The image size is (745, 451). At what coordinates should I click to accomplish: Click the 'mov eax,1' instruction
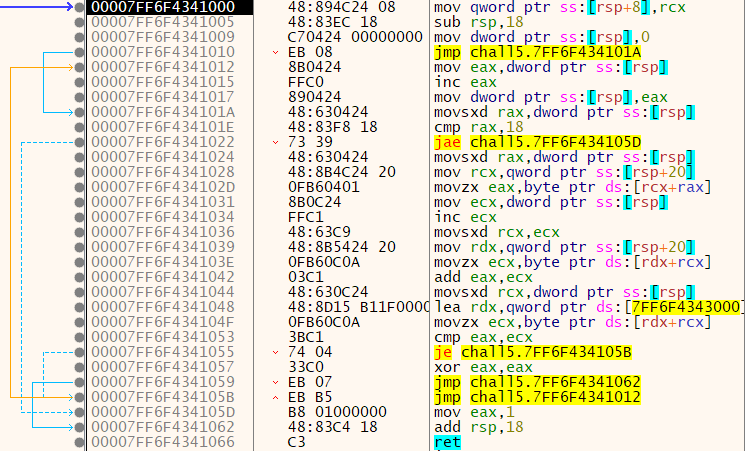click(x=474, y=412)
